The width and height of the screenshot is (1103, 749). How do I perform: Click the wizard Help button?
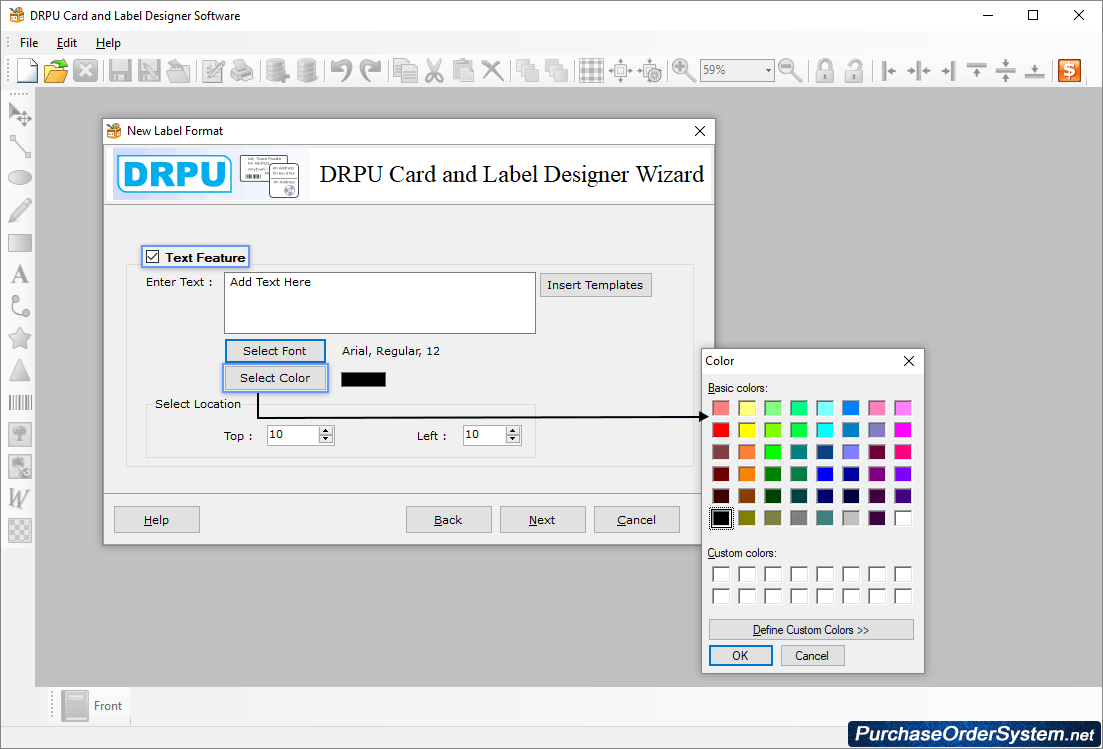coord(156,520)
